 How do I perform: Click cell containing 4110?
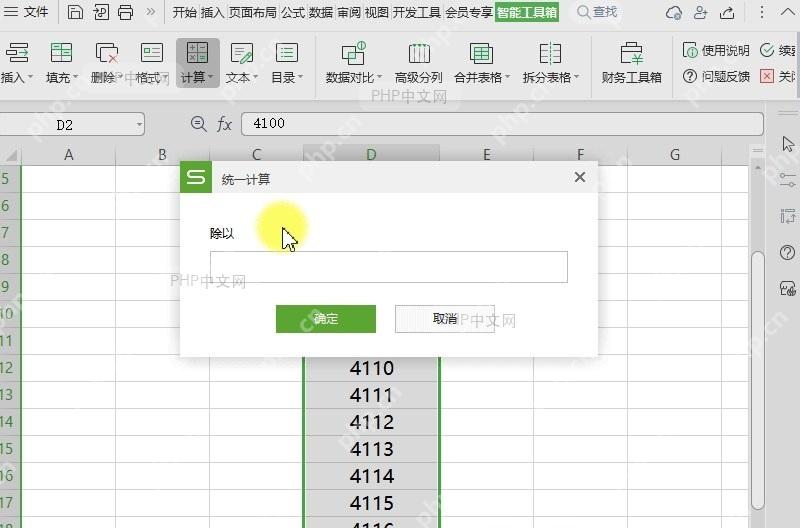point(371,368)
